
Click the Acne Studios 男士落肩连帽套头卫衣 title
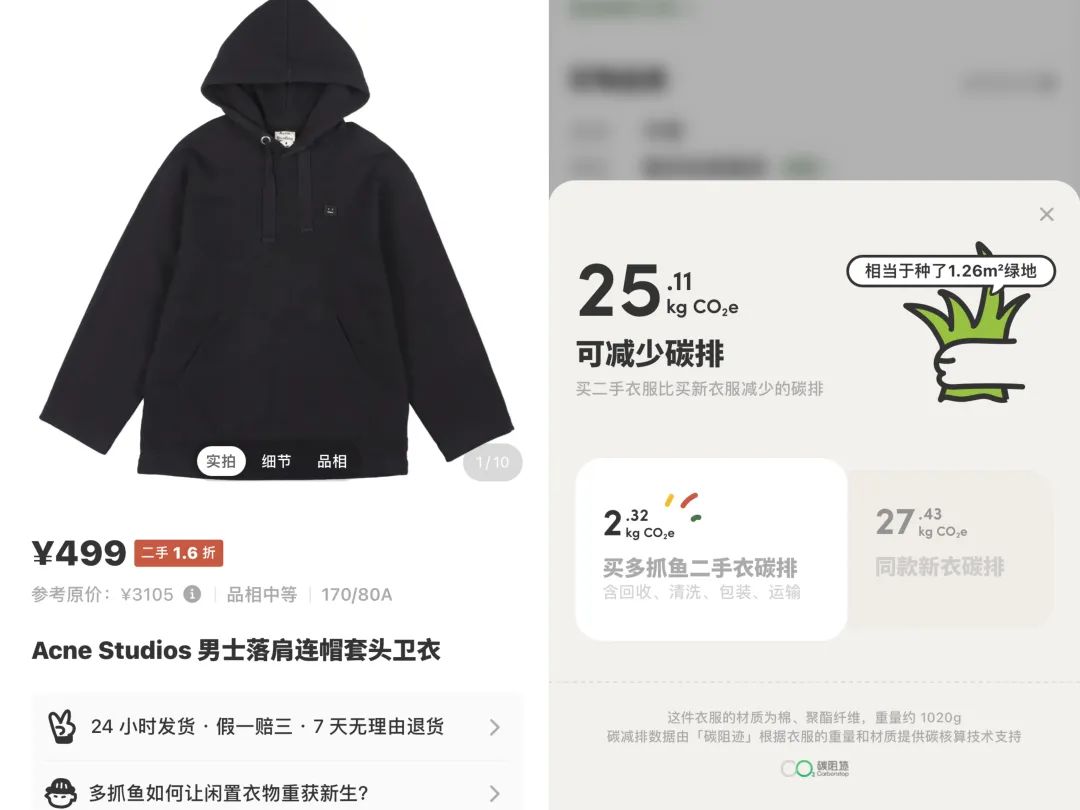pos(236,650)
